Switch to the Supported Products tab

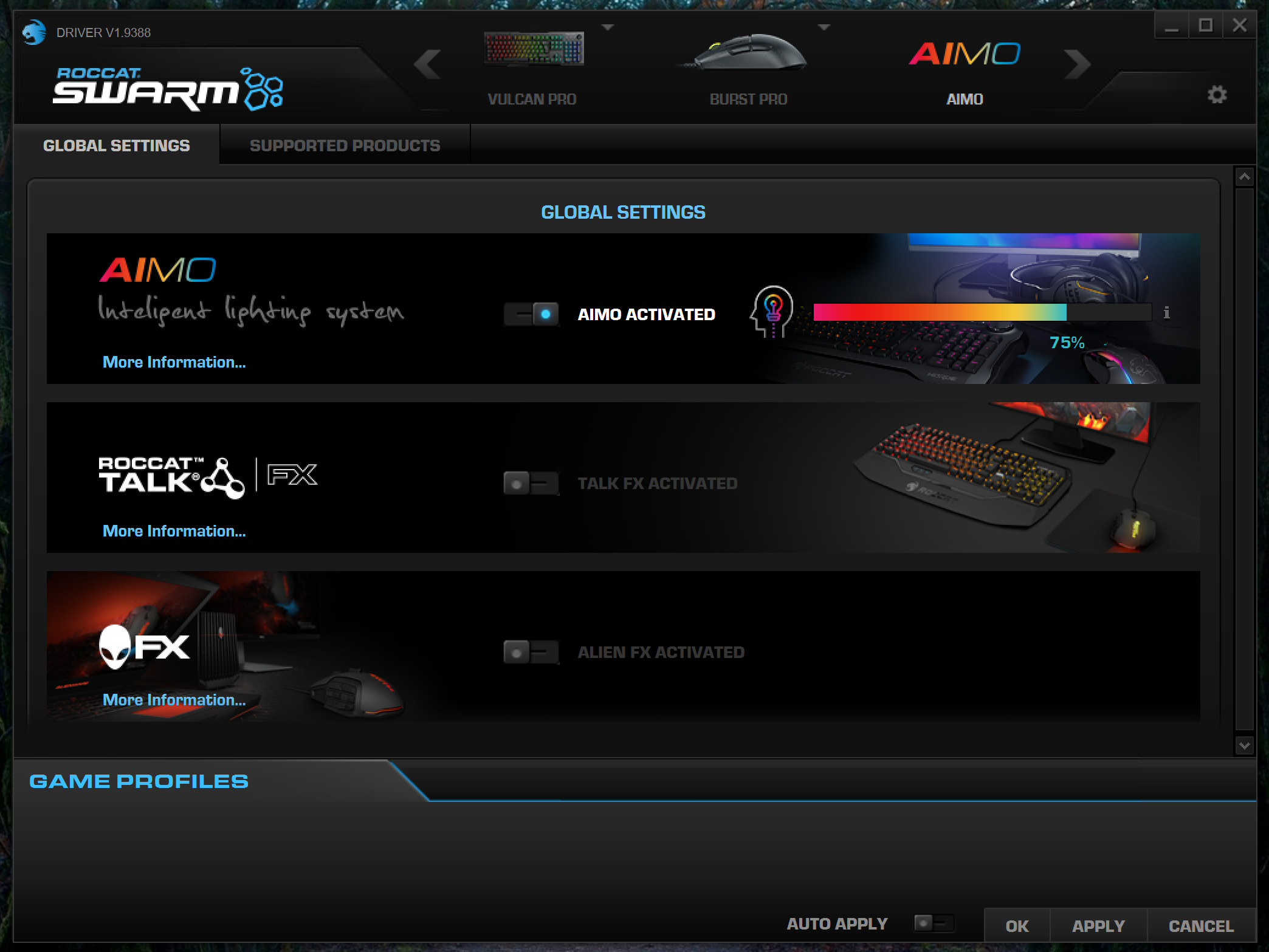tap(345, 145)
